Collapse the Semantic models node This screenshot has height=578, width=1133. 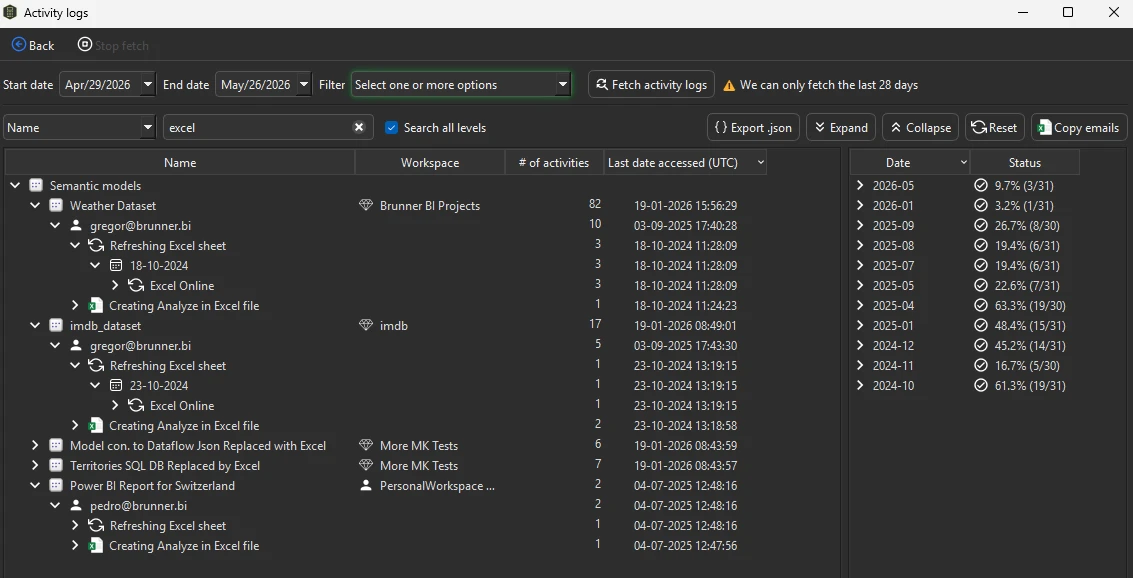click(x=15, y=186)
